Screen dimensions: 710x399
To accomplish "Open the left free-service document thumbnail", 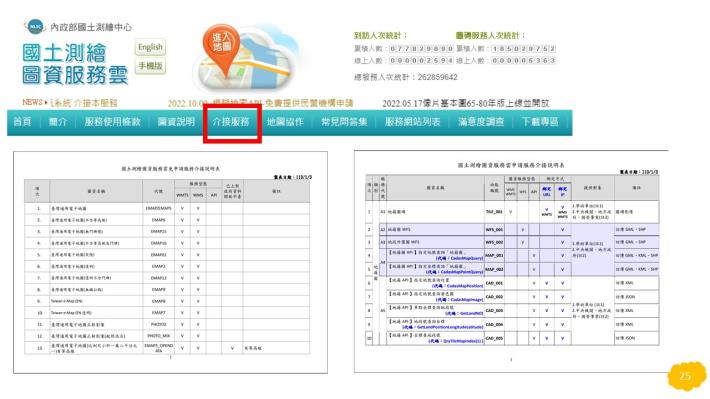I will [x=170, y=263].
